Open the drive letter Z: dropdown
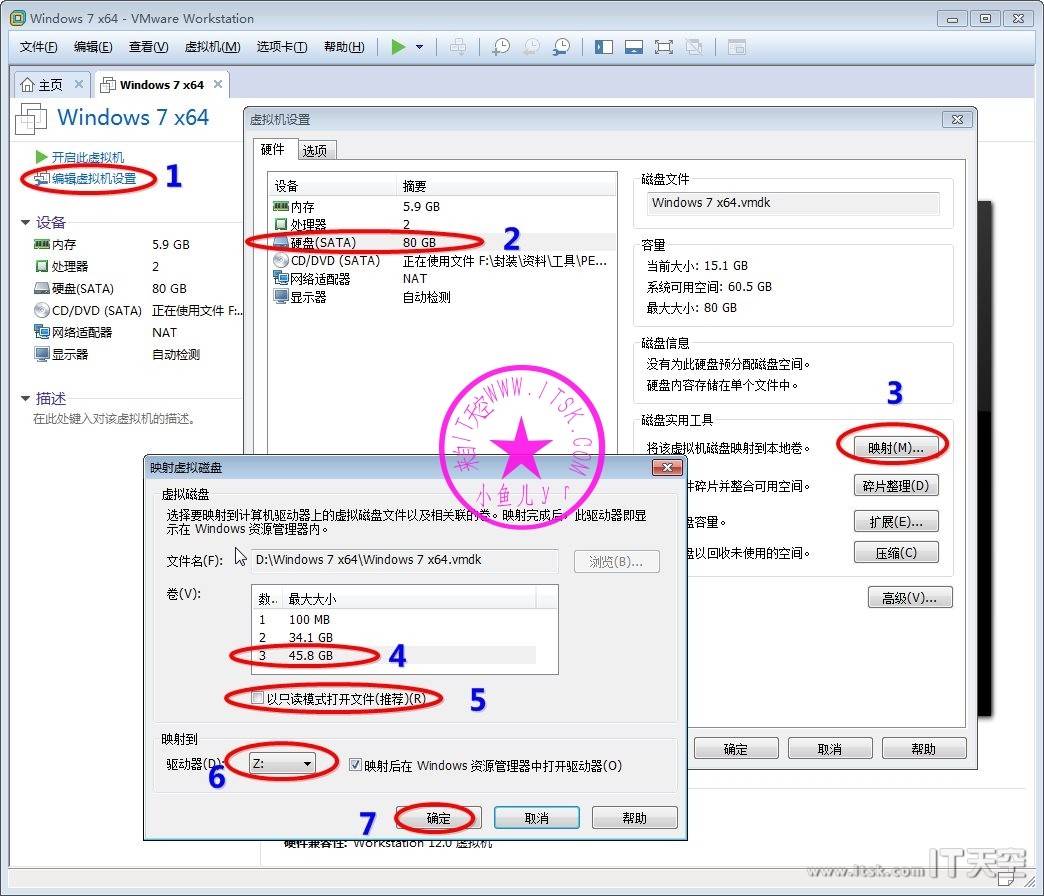The height and width of the screenshot is (896, 1044). (x=306, y=764)
